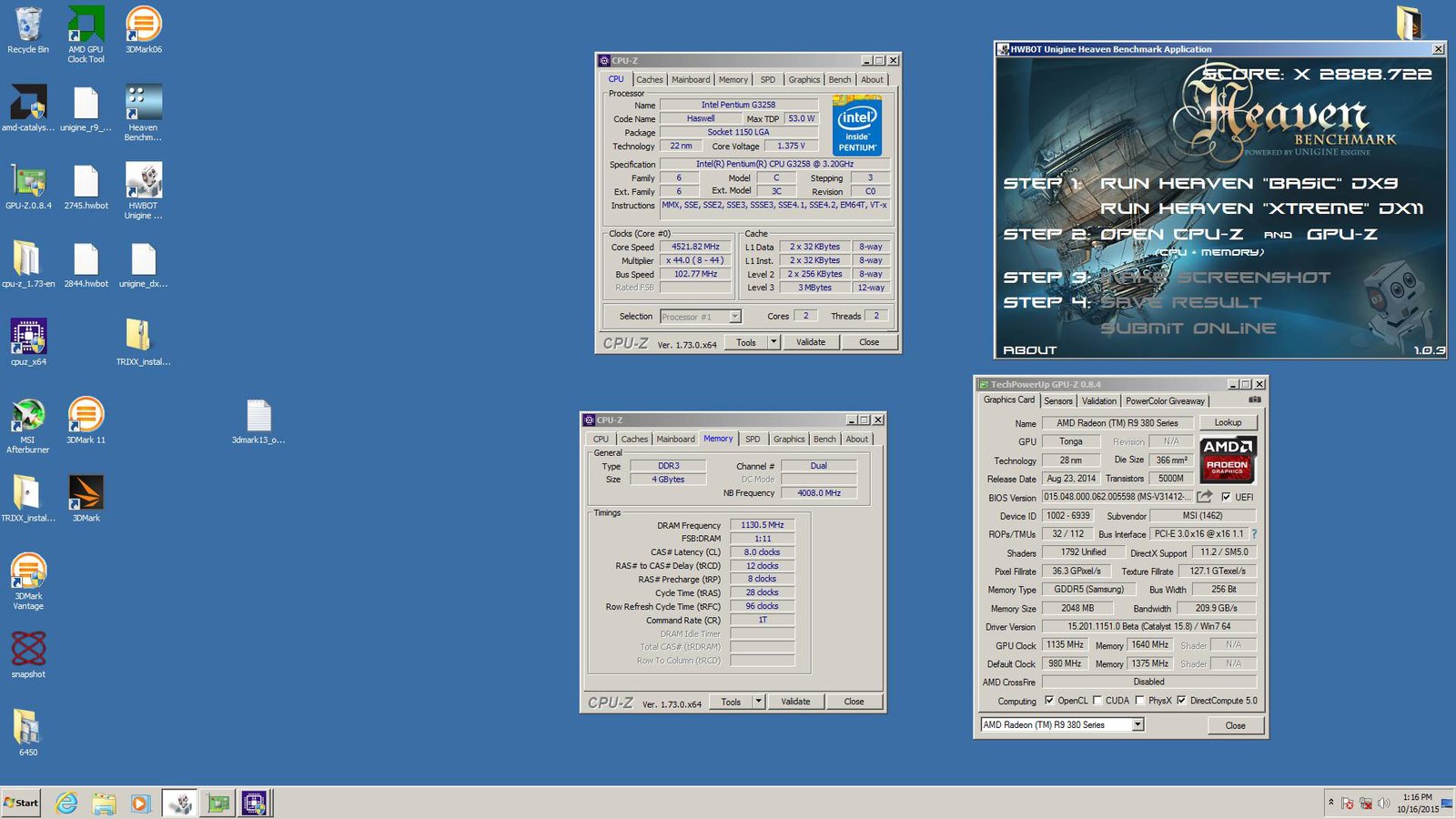This screenshot has width=1456, height=819.
Task: Expand the Radeon R9 380 Series GPU dropdown
Action: tap(1137, 725)
